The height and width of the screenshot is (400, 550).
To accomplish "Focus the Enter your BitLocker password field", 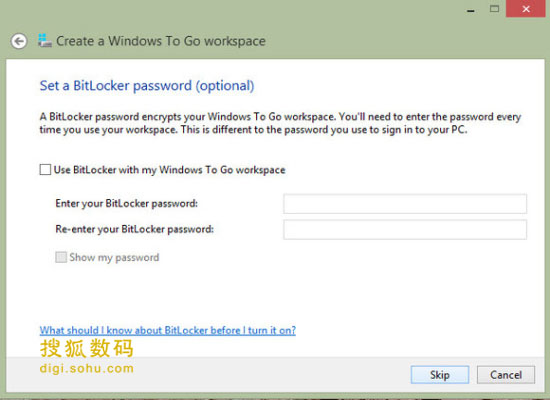I will (x=405, y=204).
